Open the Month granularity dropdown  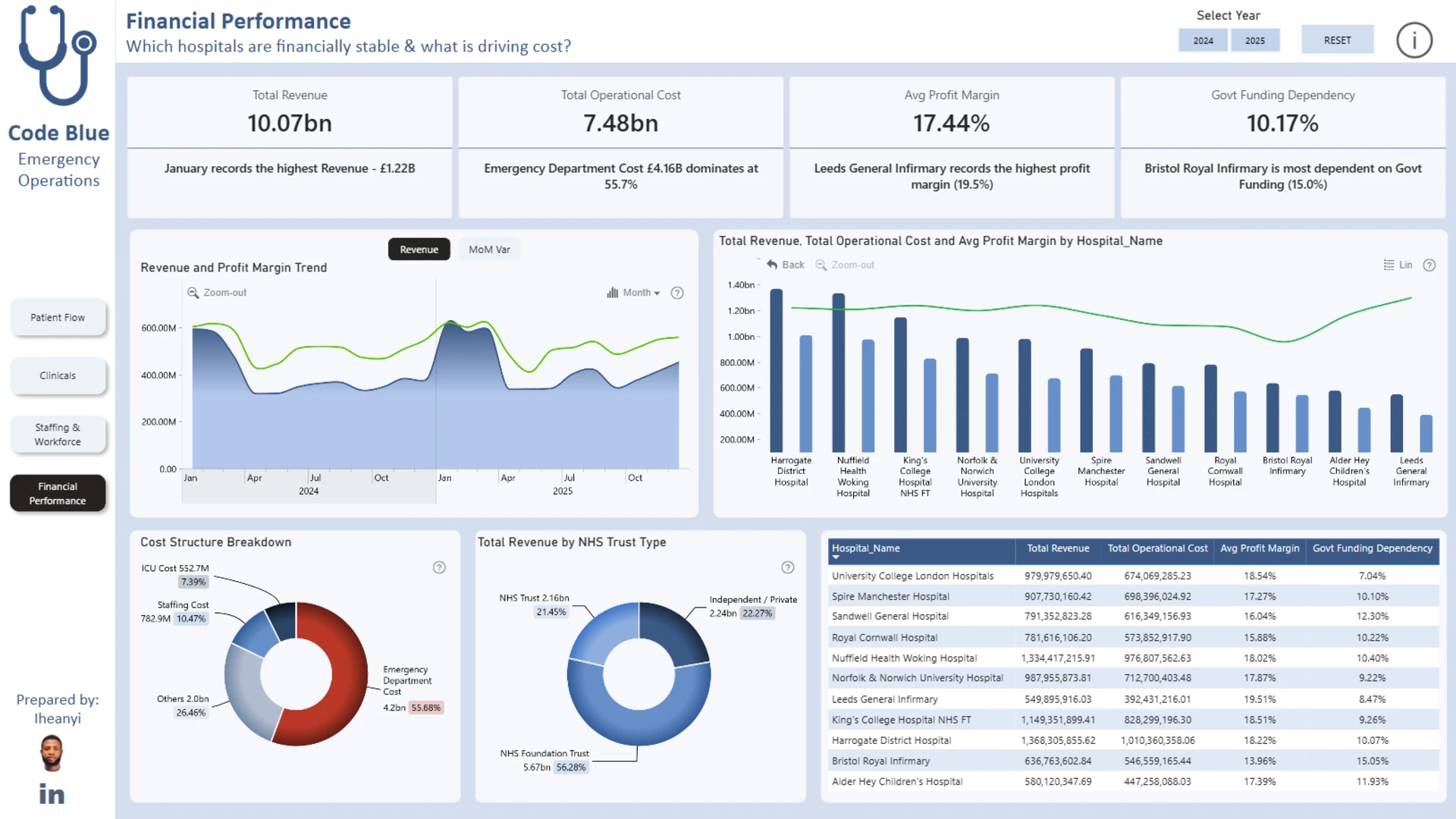coord(633,293)
